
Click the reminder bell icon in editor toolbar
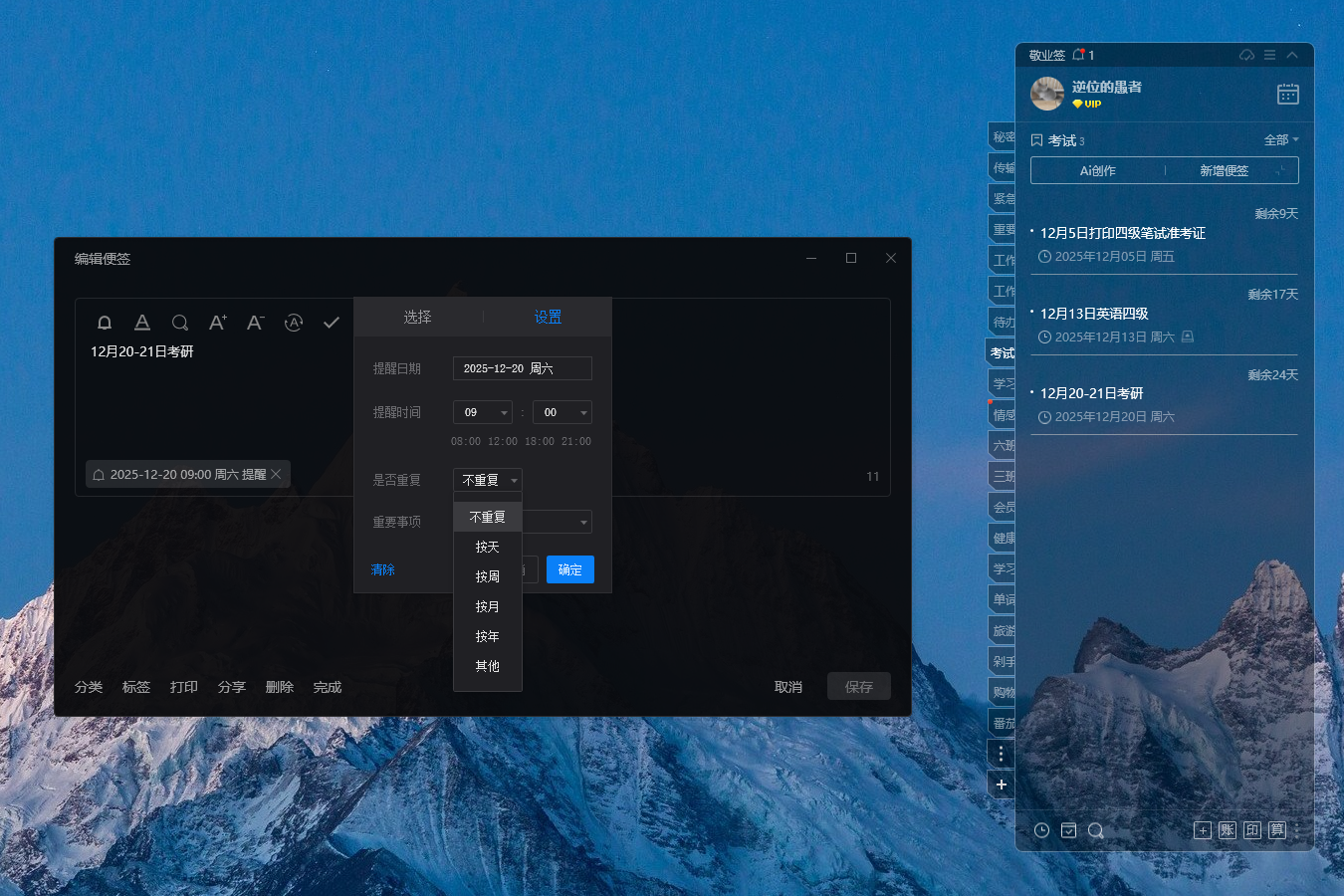pyautogui.click(x=105, y=323)
